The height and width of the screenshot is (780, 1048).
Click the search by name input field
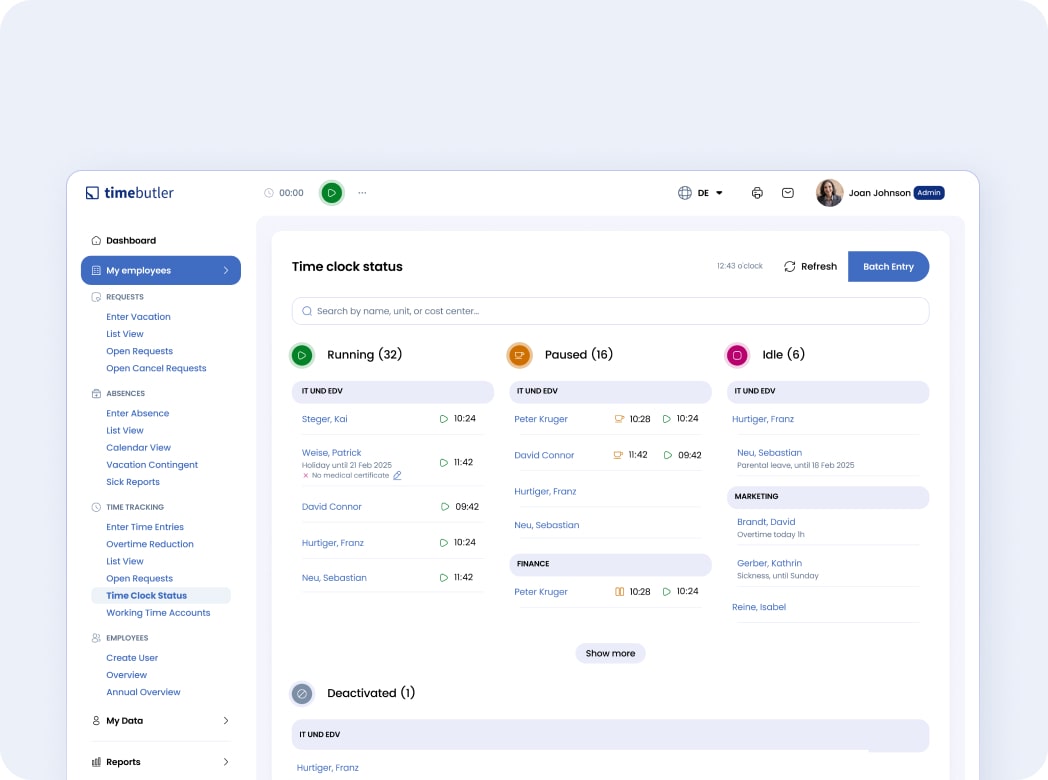click(610, 311)
